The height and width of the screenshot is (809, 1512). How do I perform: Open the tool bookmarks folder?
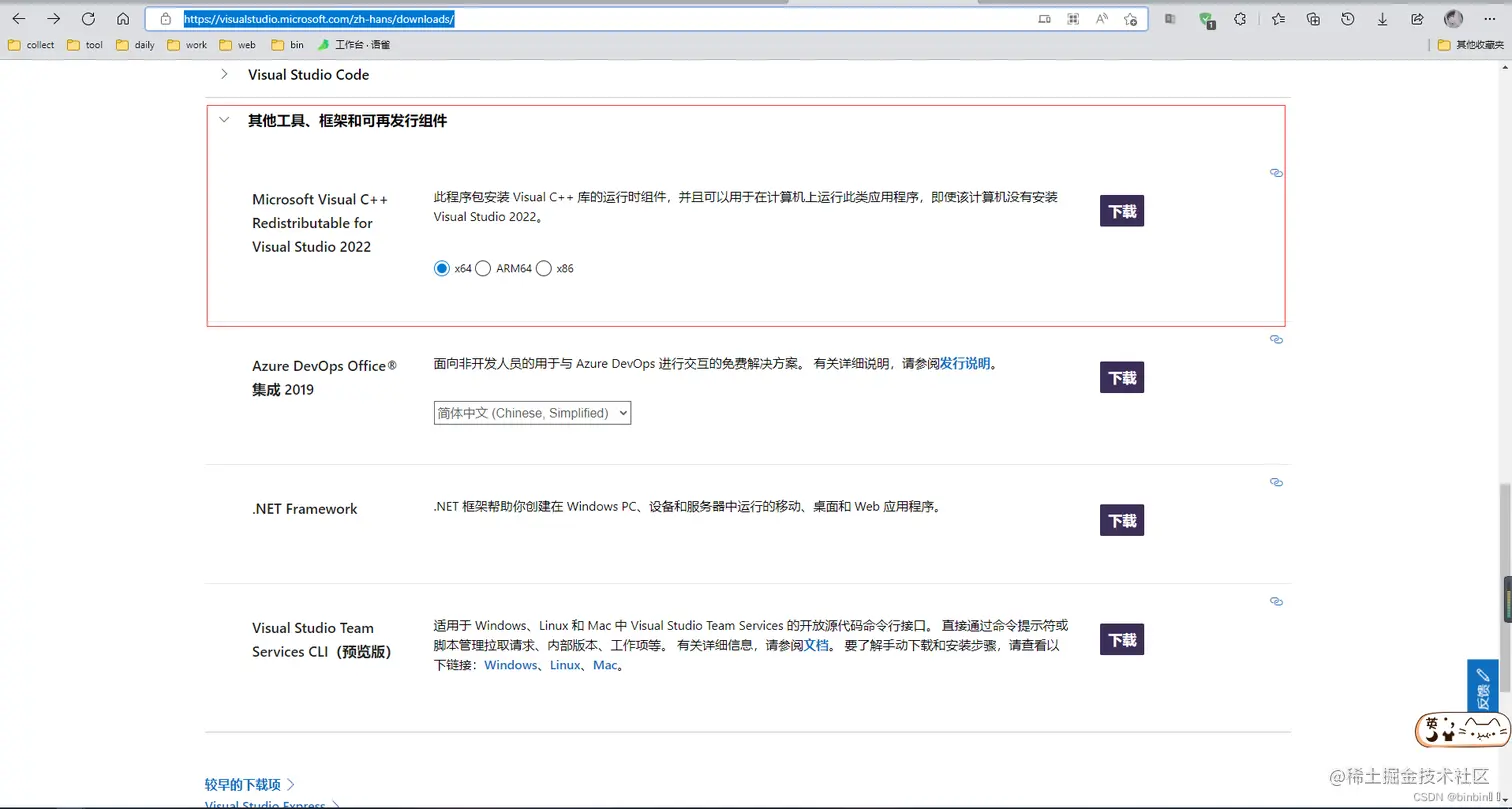85,45
